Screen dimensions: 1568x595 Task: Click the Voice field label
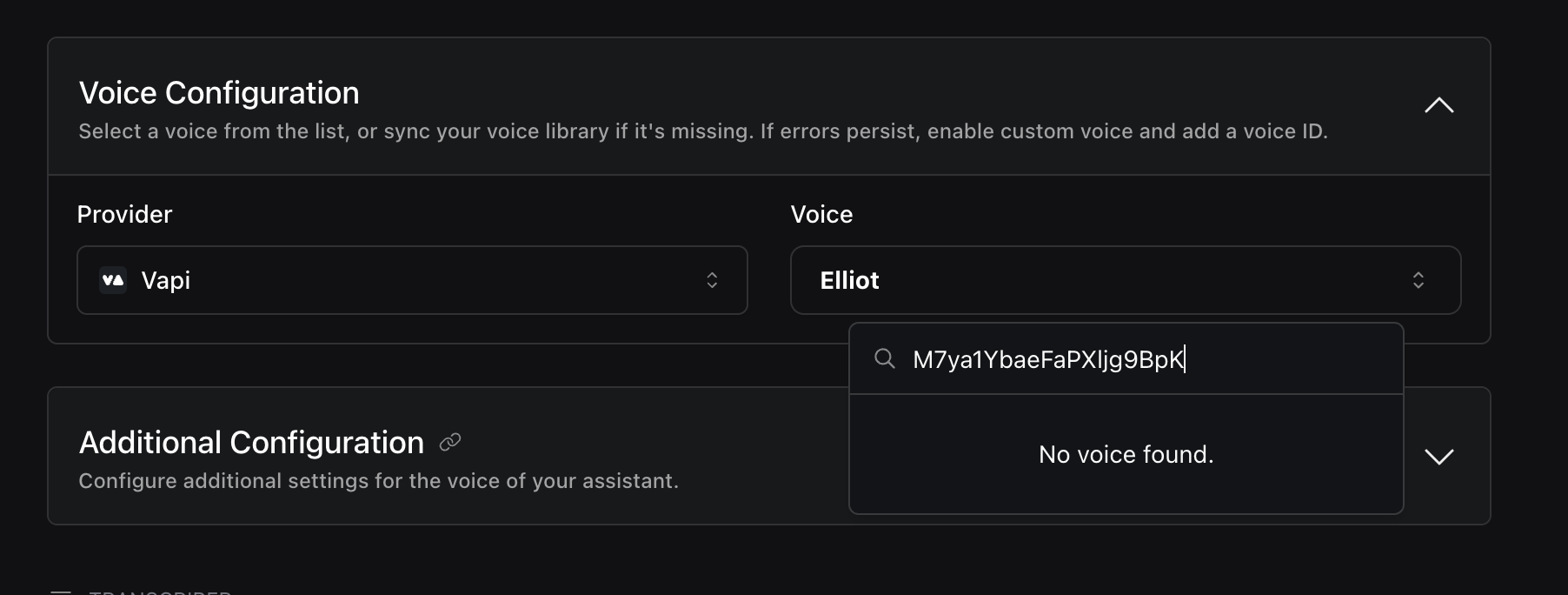coord(821,214)
